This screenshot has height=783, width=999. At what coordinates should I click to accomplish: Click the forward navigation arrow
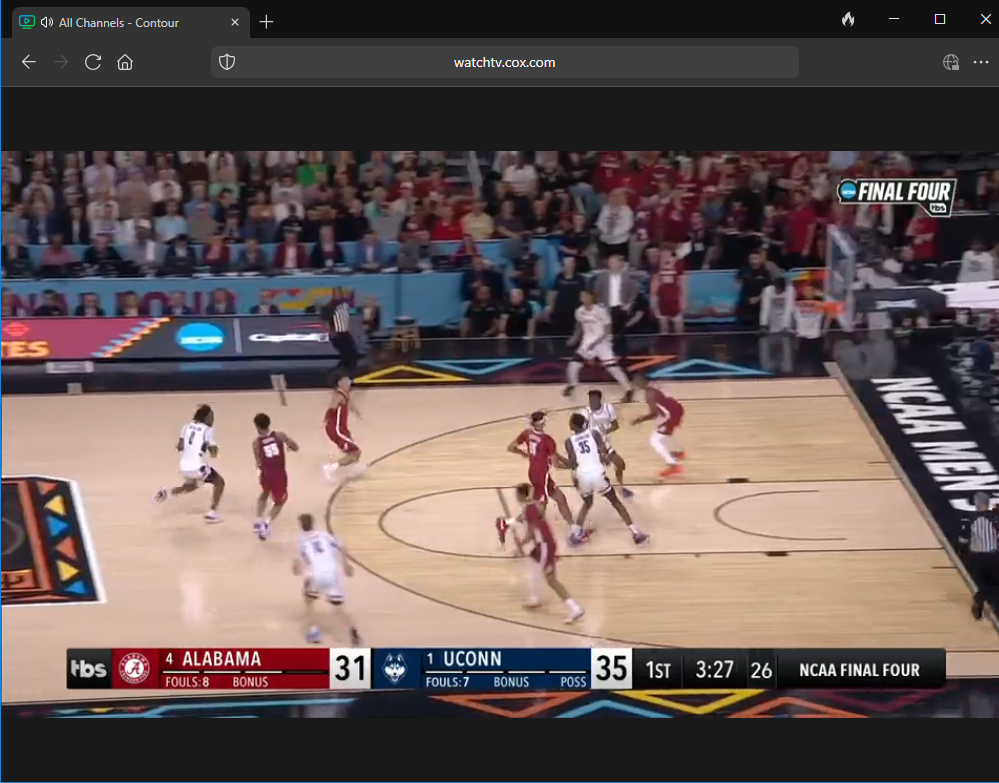(61, 62)
